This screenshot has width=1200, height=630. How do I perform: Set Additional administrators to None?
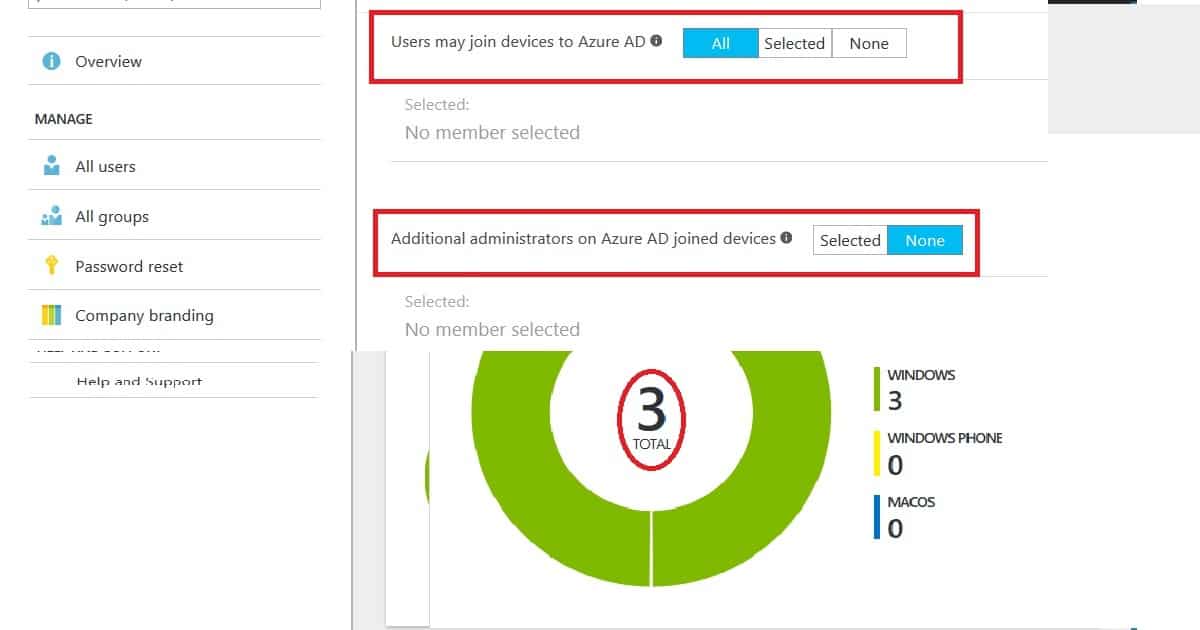click(925, 240)
